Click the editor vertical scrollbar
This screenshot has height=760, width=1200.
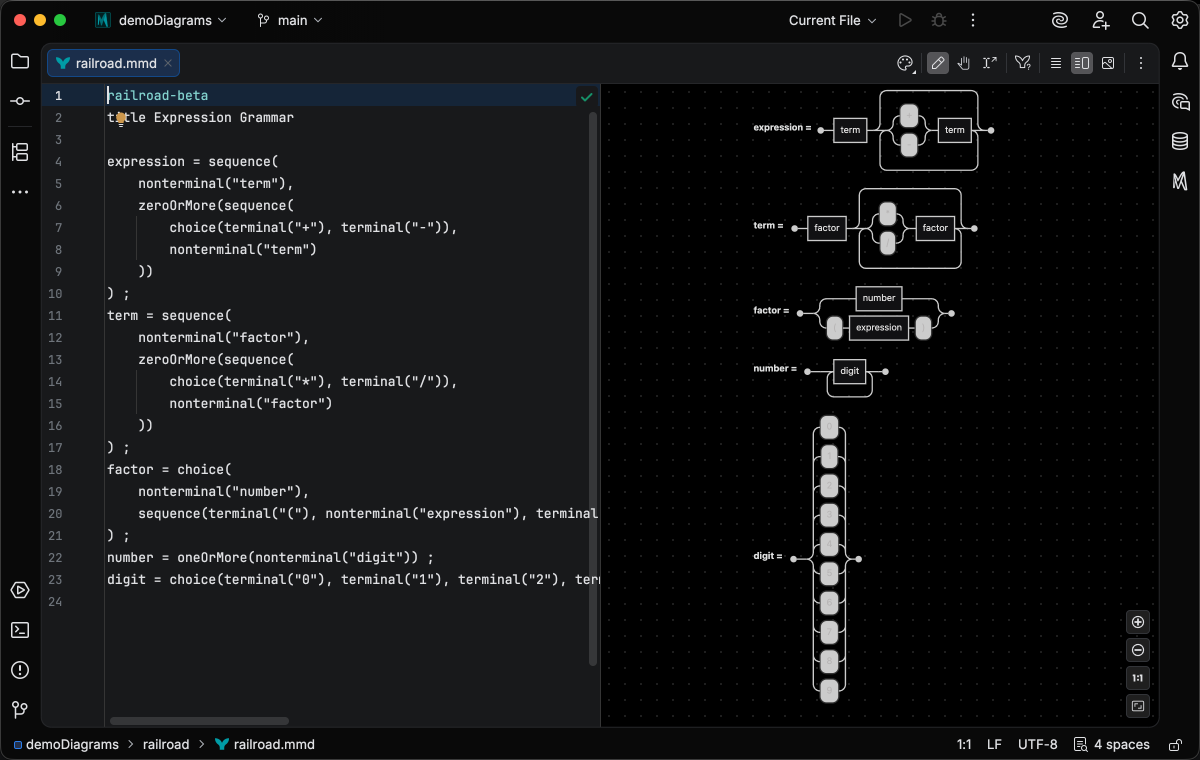(593, 388)
